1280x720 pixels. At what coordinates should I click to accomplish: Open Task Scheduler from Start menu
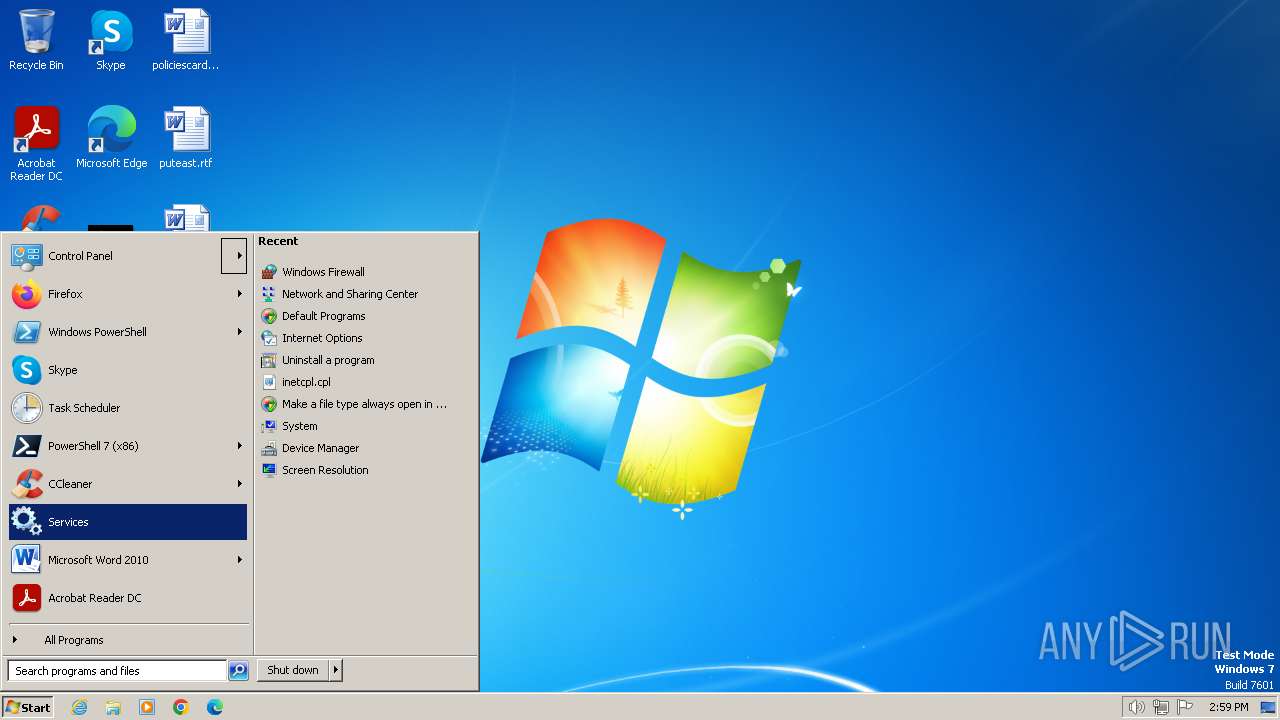(x=128, y=408)
